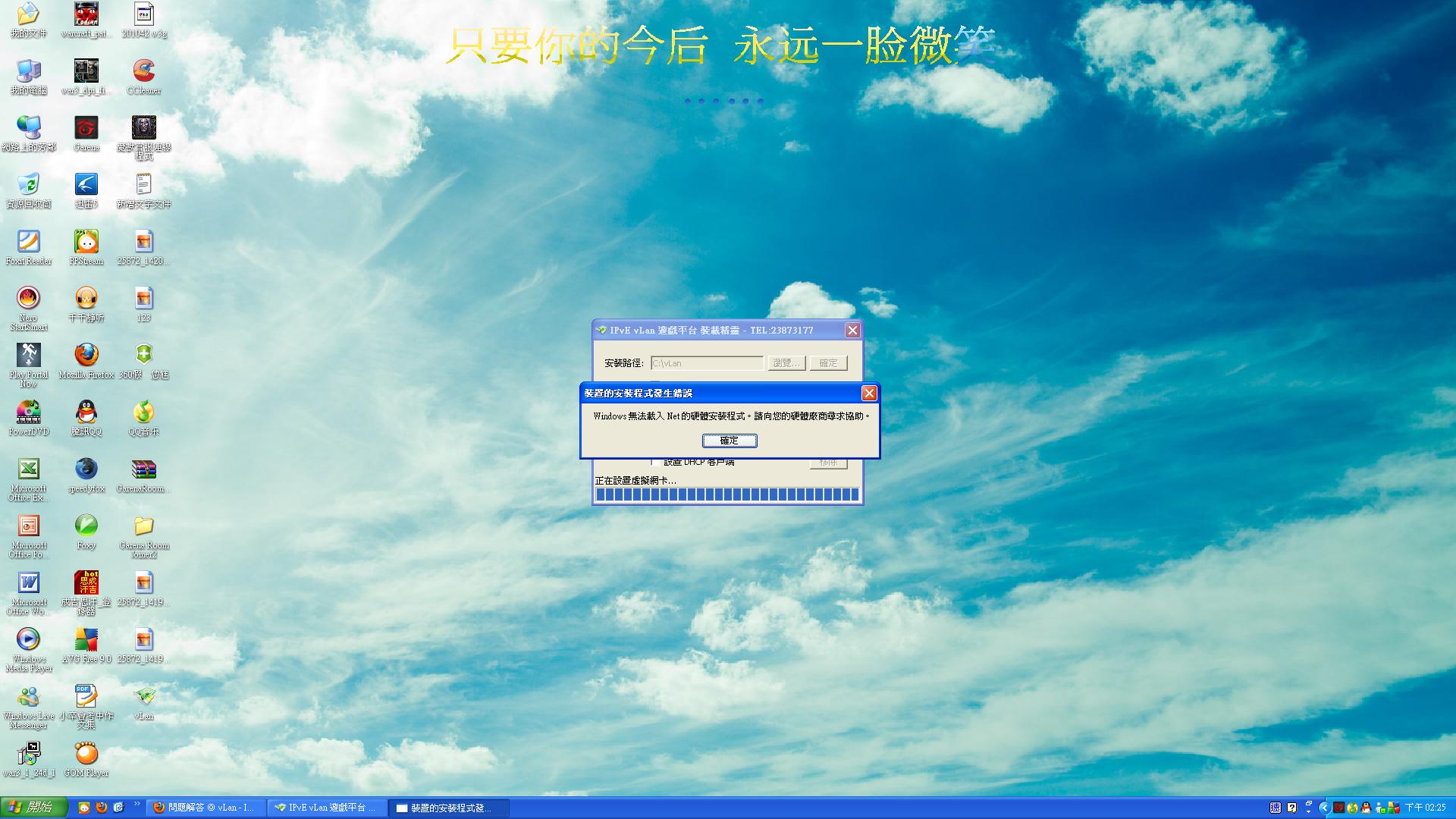
Task: Toggle the DHCP client checkbox
Action: pyautogui.click(x=654, y=462)
